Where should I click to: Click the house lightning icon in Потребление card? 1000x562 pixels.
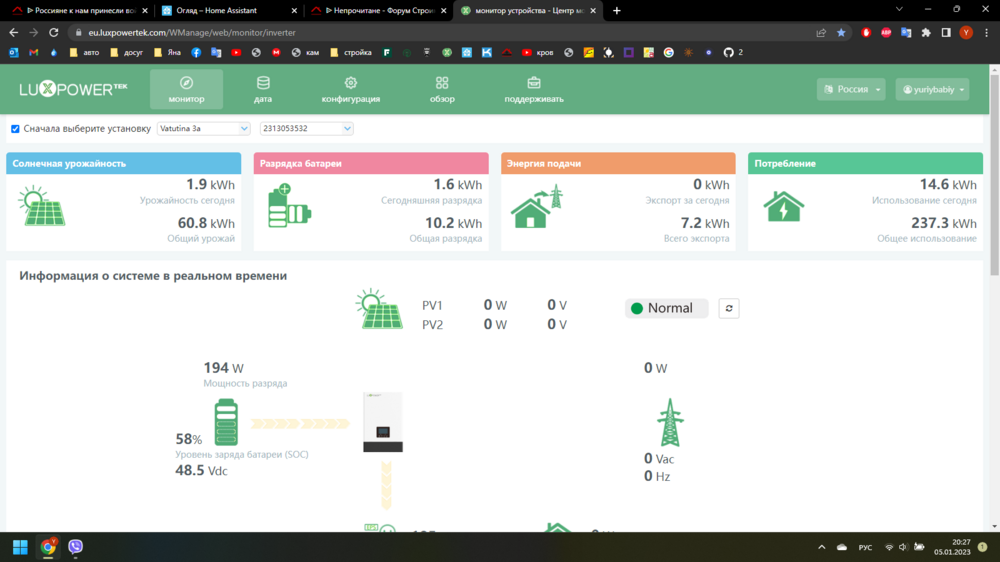click(784, 206)
